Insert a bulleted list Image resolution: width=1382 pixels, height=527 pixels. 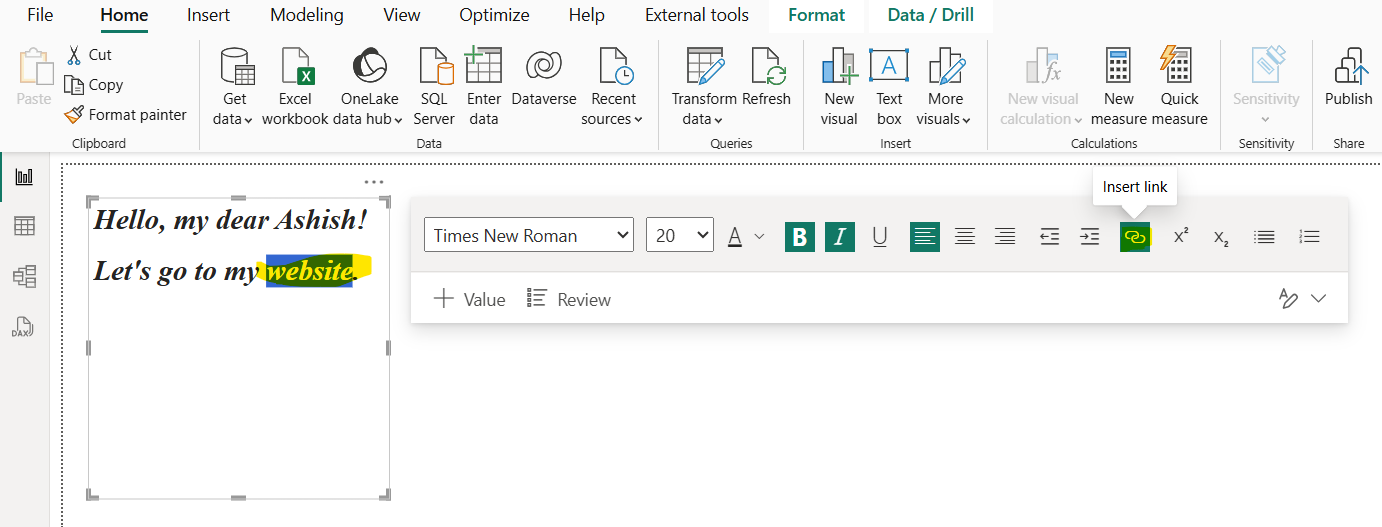pyautogui.click(x=1265, y=237)
